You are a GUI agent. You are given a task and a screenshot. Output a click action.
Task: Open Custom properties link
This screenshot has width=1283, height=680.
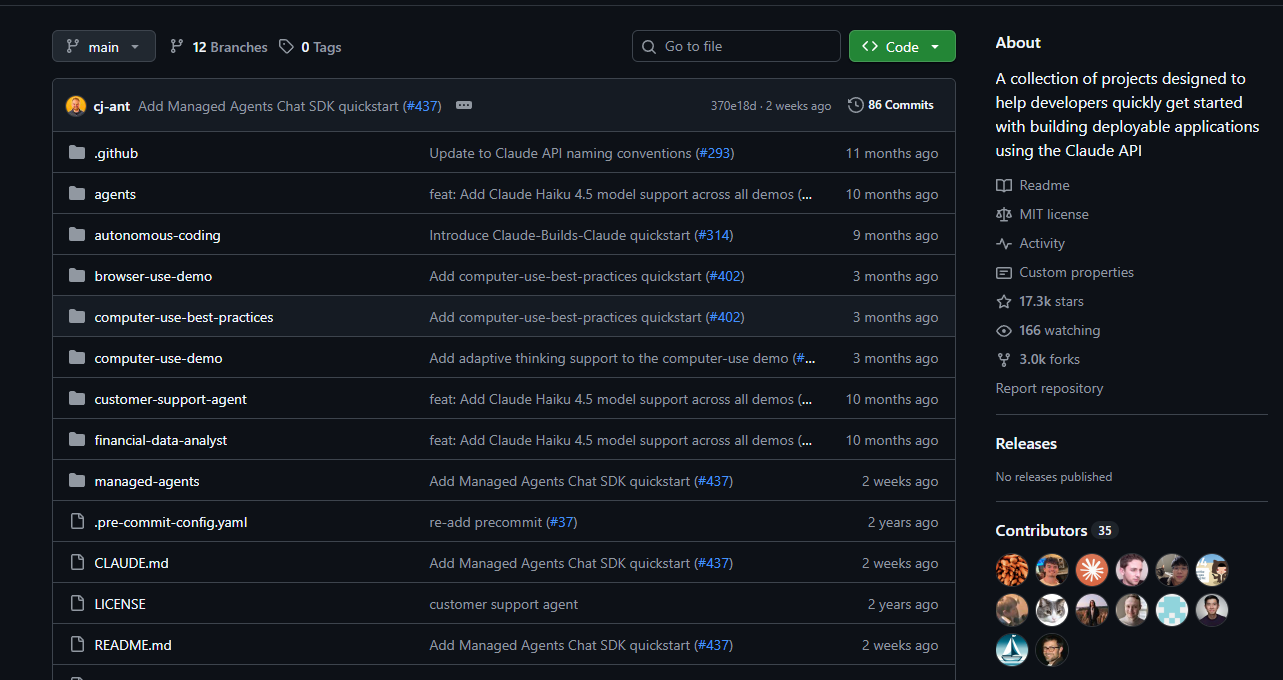coord(1076,272)
